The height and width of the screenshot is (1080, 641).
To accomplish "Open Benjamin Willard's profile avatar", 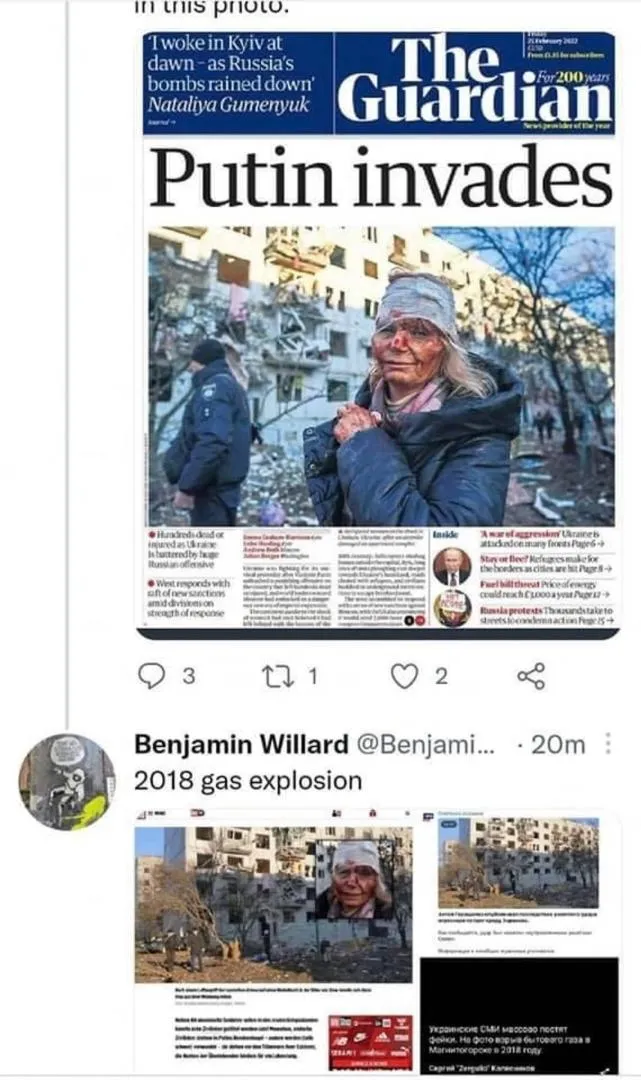I will (66, 782).
